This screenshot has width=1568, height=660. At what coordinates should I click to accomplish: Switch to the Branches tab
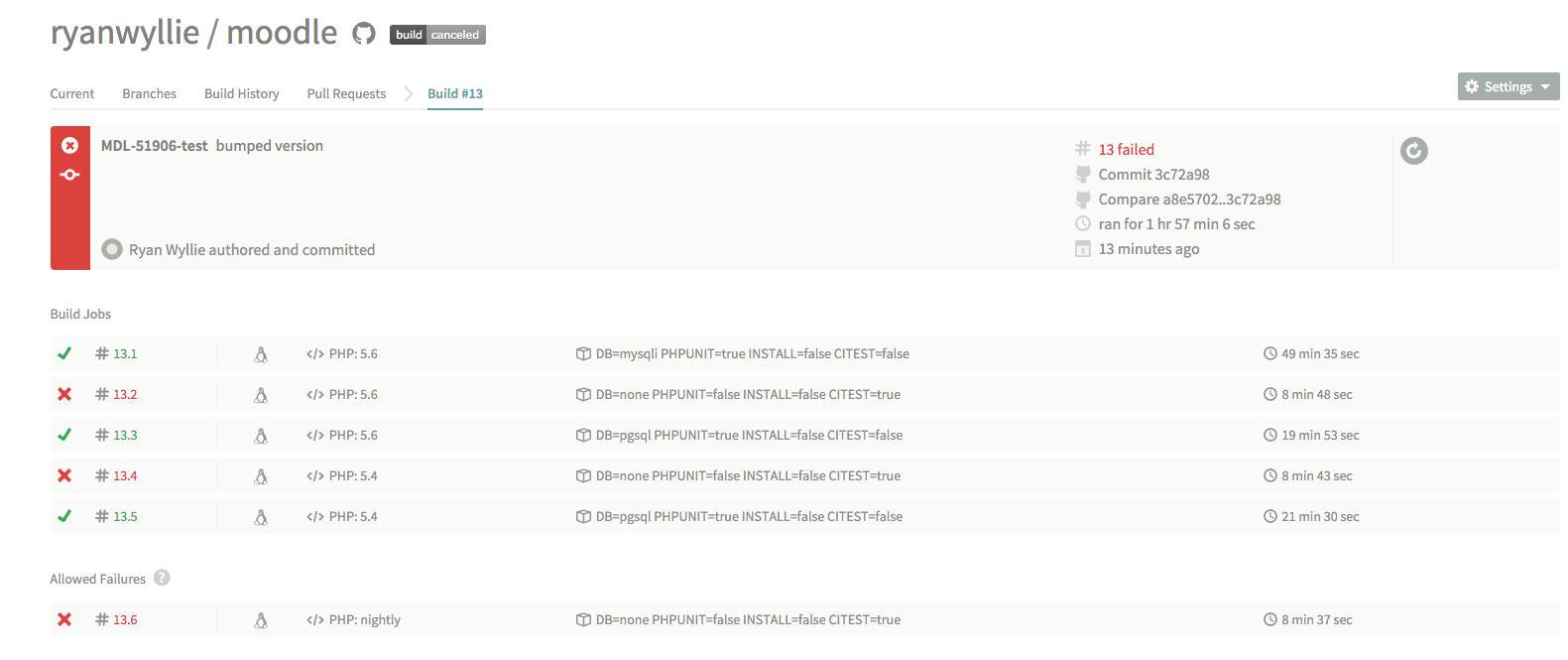tap(150, 93)
